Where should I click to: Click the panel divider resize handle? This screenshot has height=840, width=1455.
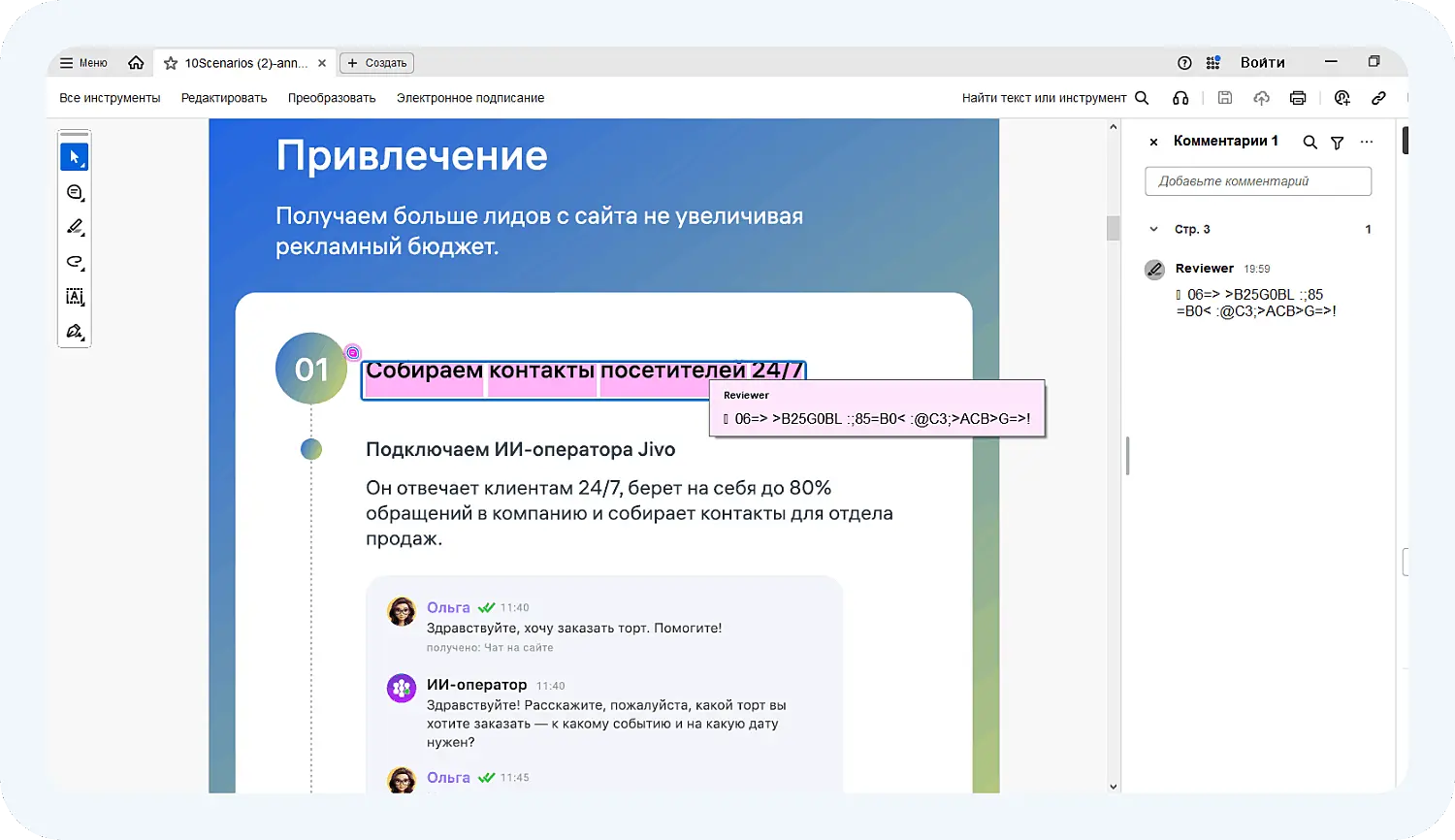(1127, 456)
